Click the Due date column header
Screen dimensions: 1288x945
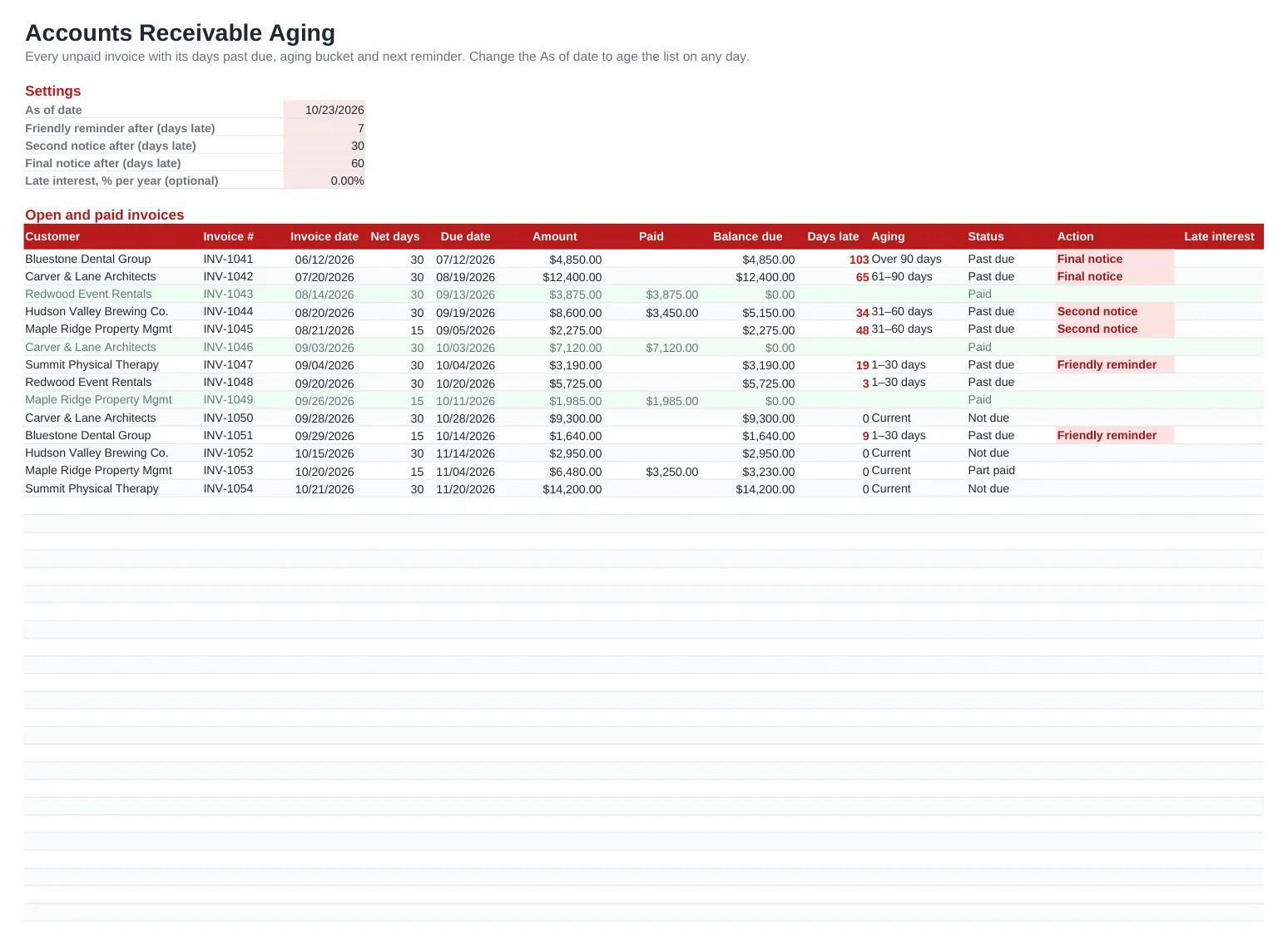pos(466,236)
